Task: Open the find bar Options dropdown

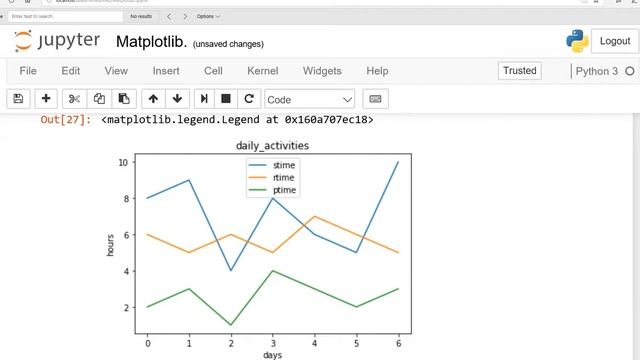Action: pos(208,16)
